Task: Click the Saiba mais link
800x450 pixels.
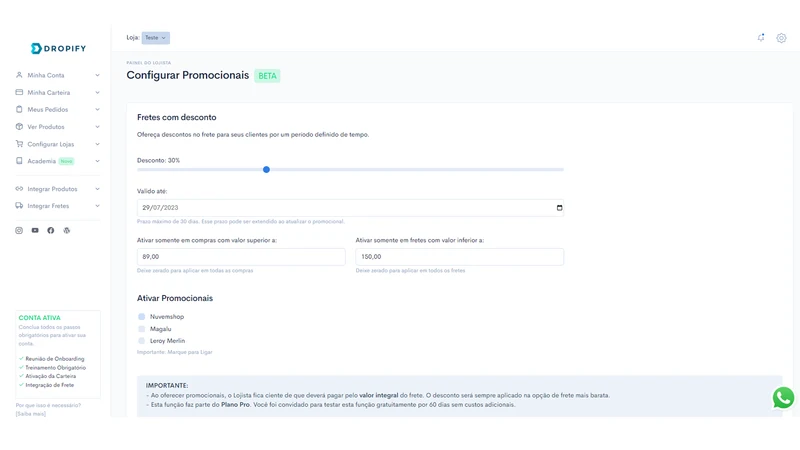Action: pos(31,414)
